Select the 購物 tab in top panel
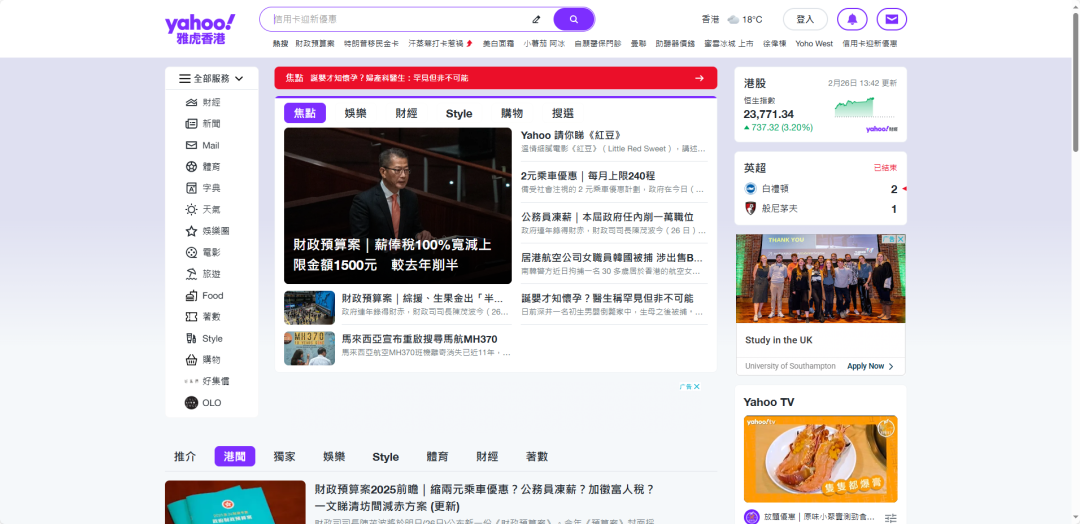 pyautogui.click(x=512, y=114)
